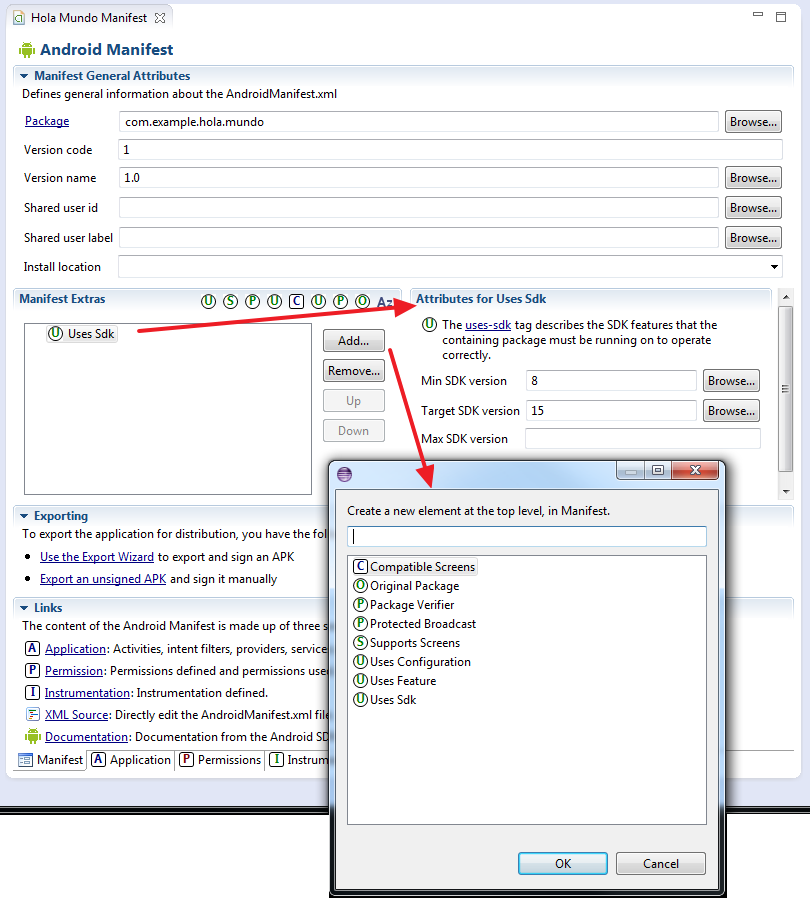Collapse the Exporting section
The height and width of the screenshot is (898, 810).
pyautogui.click(x=24, y=517)
